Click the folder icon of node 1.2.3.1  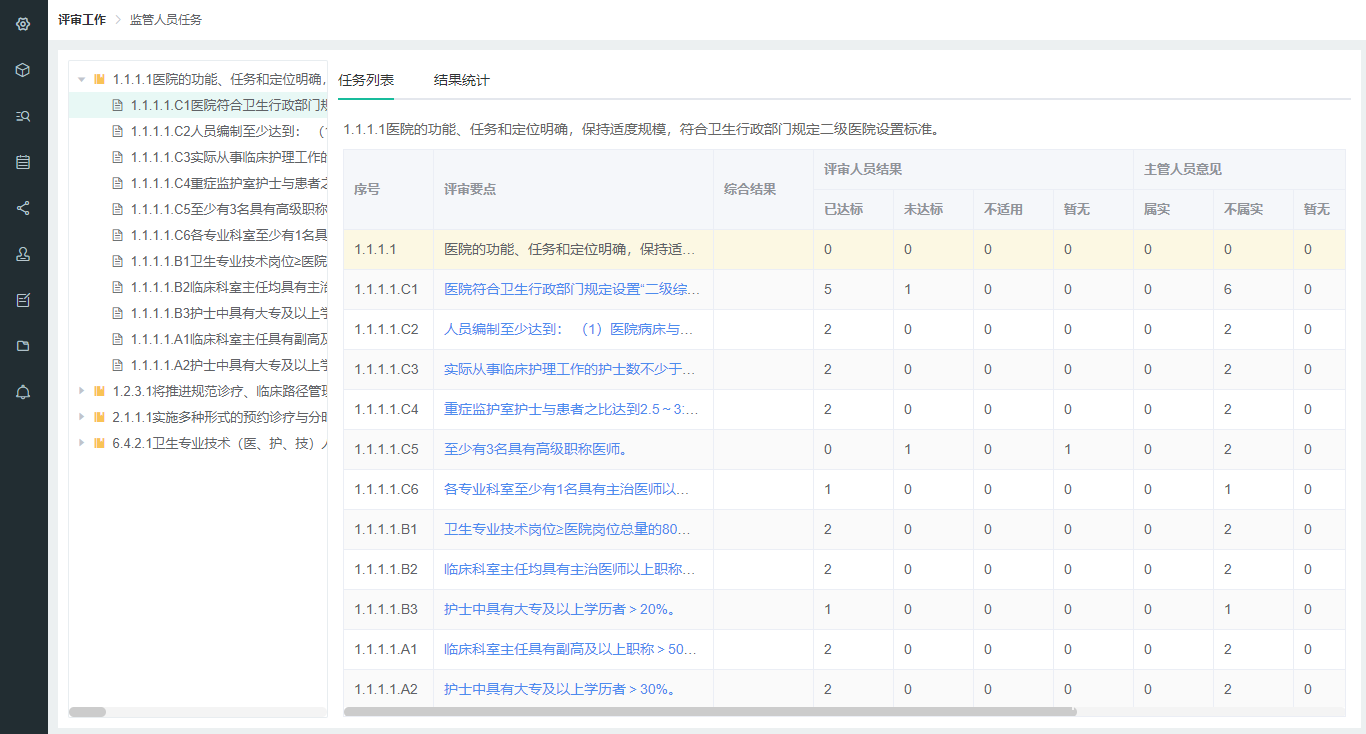coord(99,391)
